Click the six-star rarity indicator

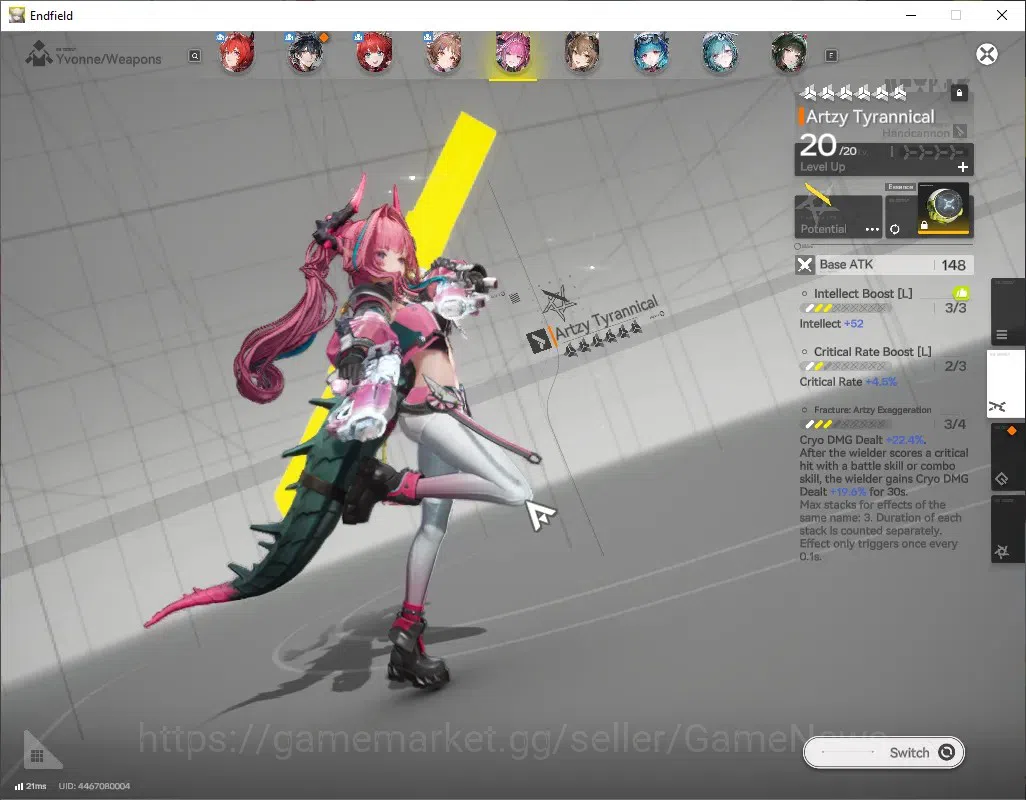tap(853, 94)
